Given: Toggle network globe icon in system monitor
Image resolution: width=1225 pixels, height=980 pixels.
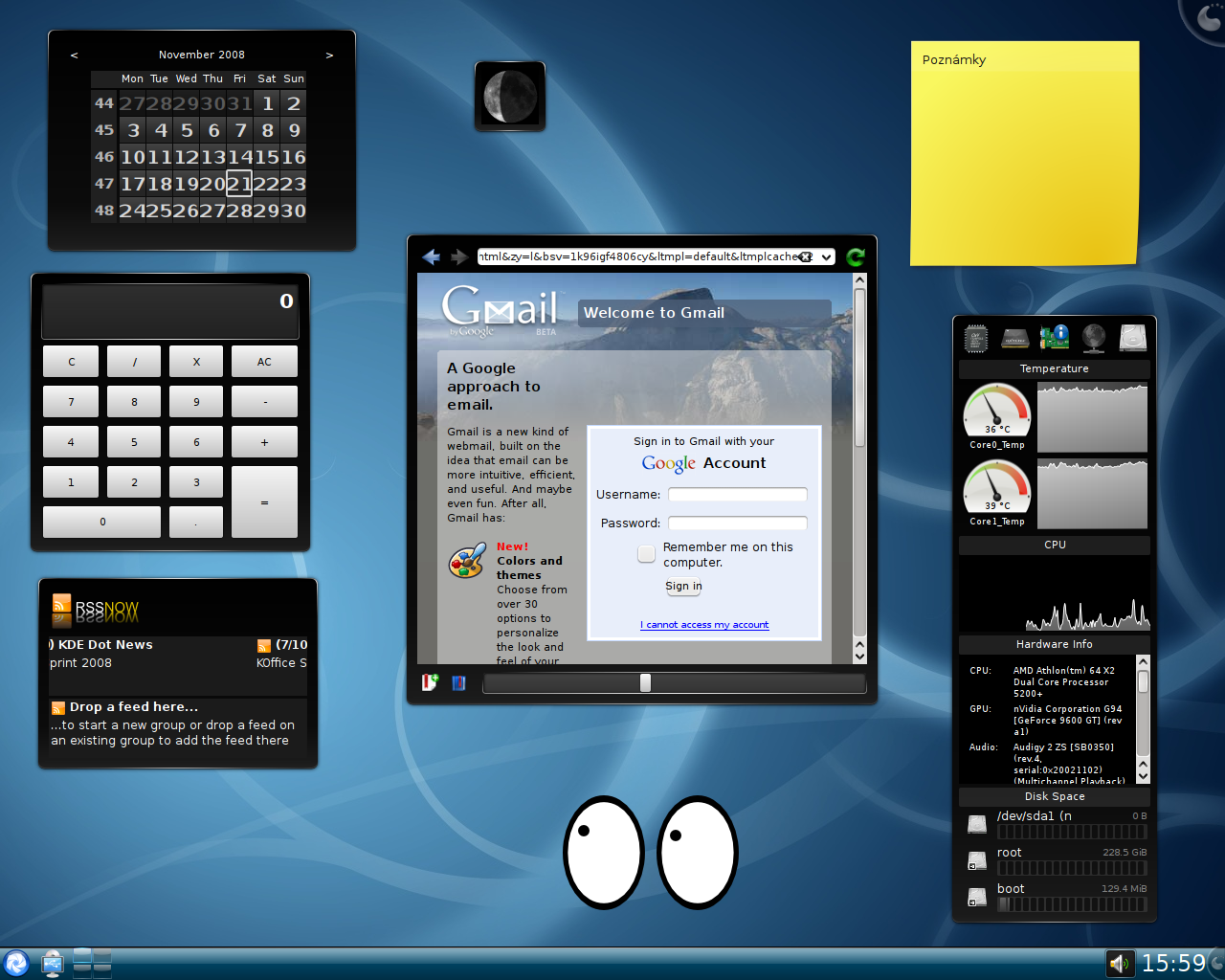Looking at the screenshot, I should coord(1094,338).
